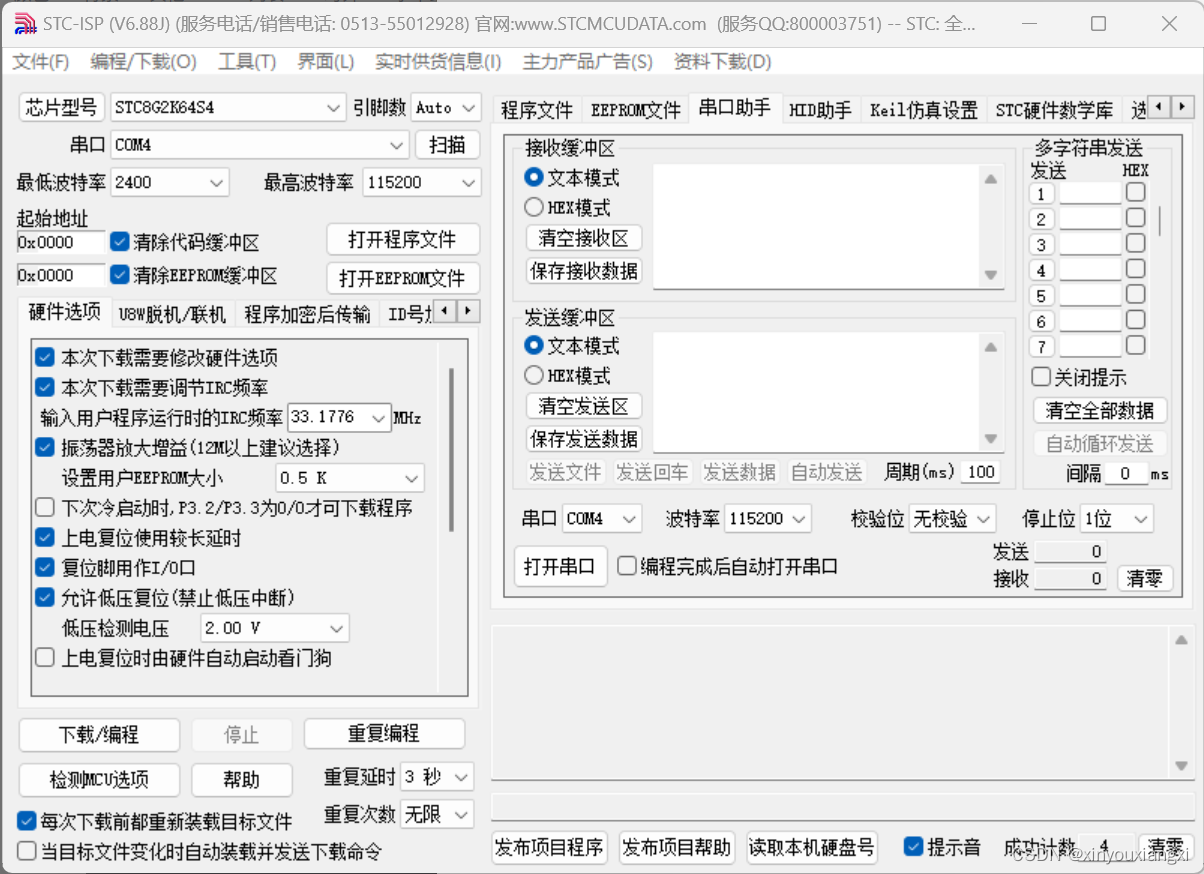Select HEX模式 in the send buffer
The width and height of the screenshot is (1204, 874).
point(534,377)
